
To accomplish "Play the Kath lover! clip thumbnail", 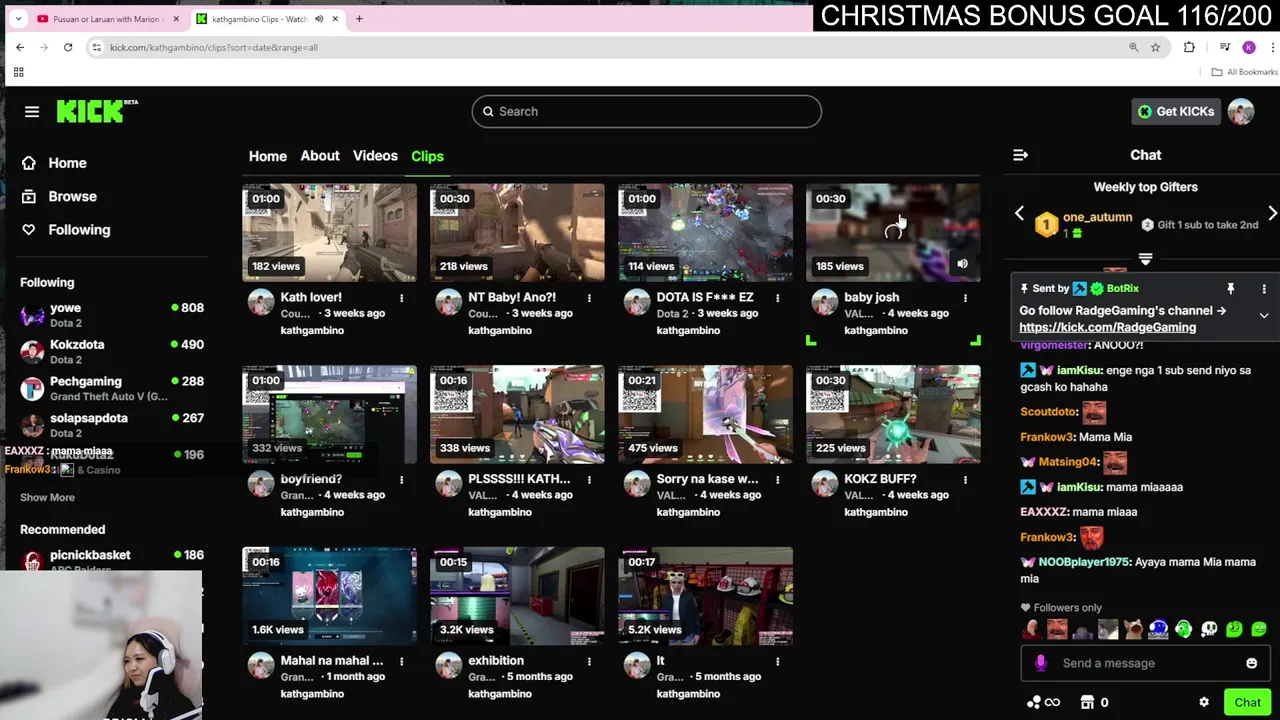I will coord(329,232).
